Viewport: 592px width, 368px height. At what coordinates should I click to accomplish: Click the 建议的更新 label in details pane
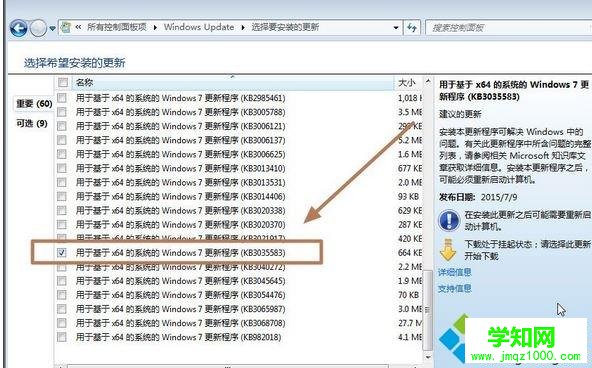(x=460, y=114)
